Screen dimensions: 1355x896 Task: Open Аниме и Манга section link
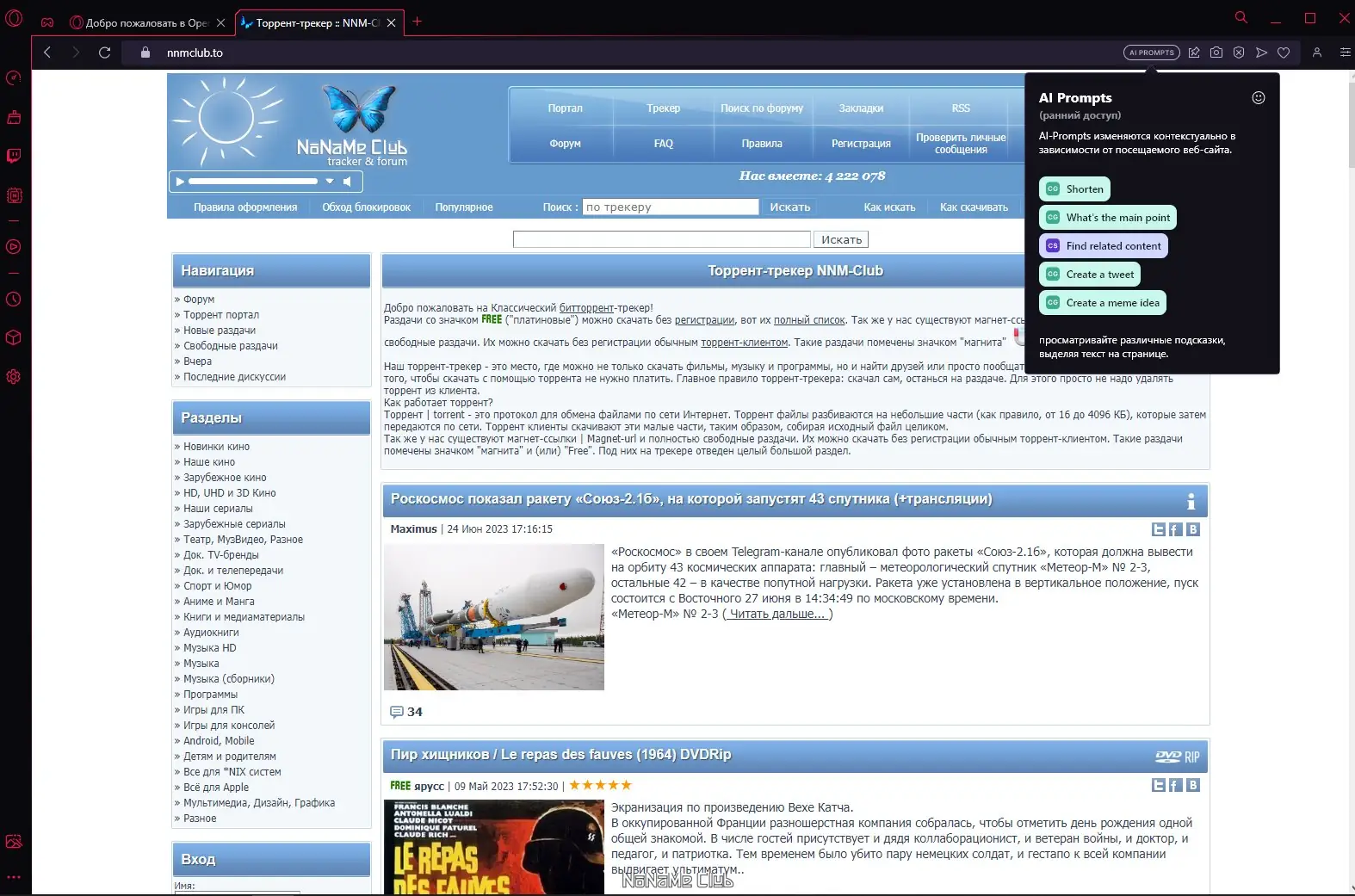coord(219,602)
